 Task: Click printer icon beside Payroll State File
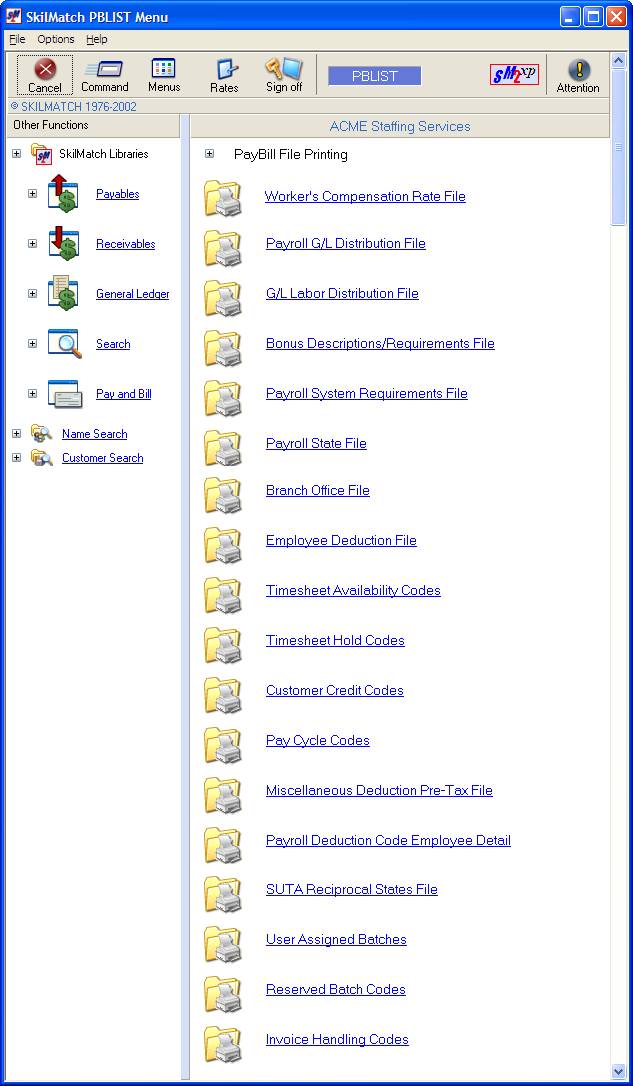tap(223, 447)
